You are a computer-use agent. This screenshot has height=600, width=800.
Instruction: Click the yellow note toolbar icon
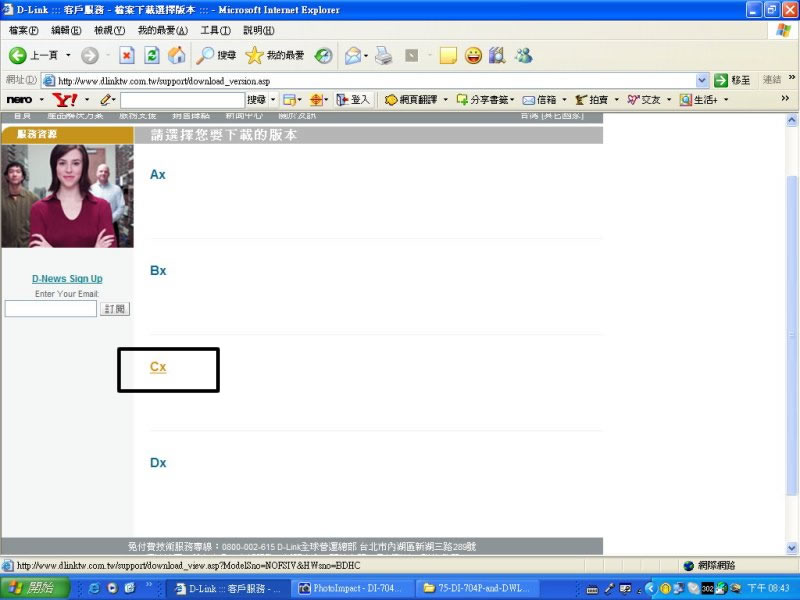click(448, 55)
